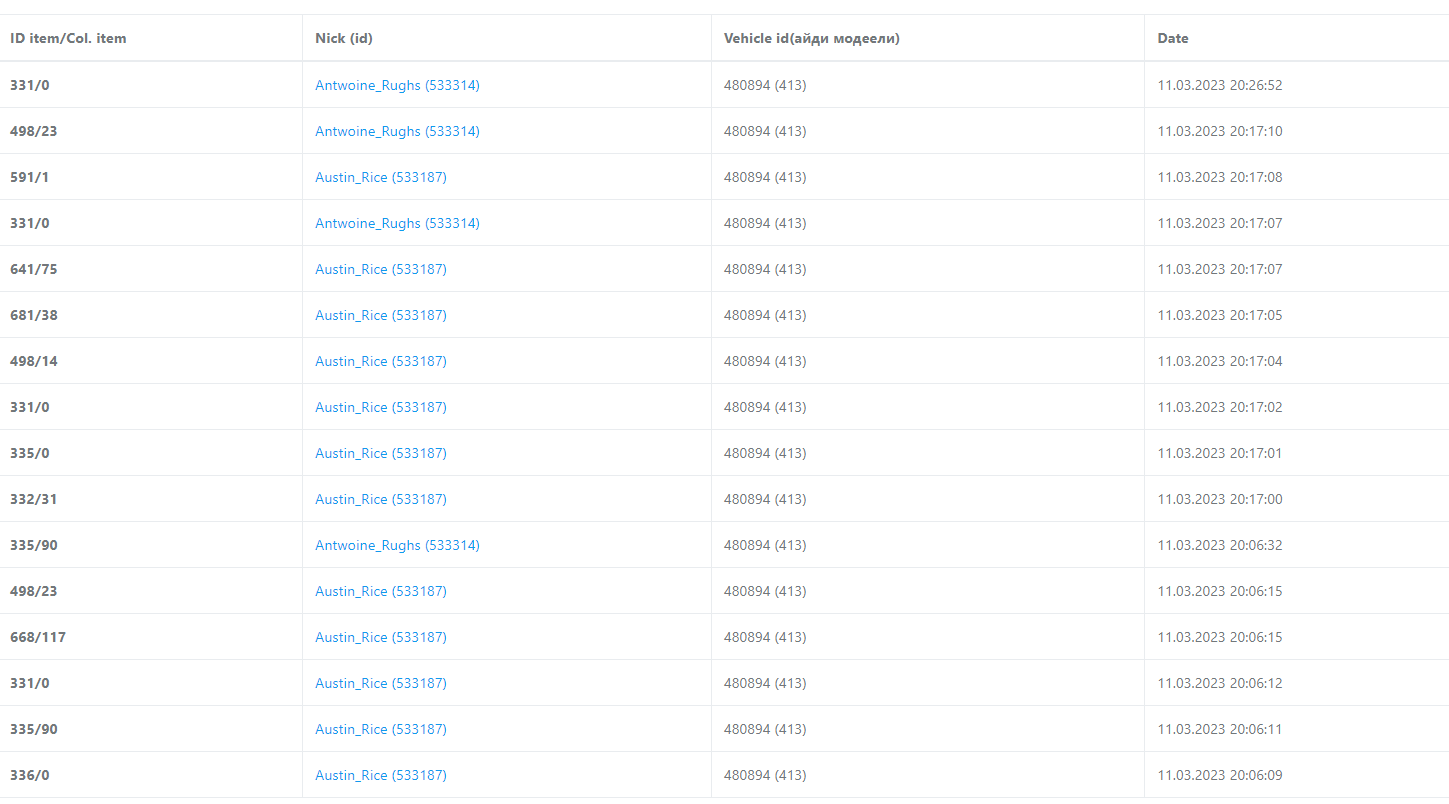Viewport: 1449px width, 804px height.
Task: Click the date cell 11.03.2023 20:06:11
Action: pos(1219,730)
